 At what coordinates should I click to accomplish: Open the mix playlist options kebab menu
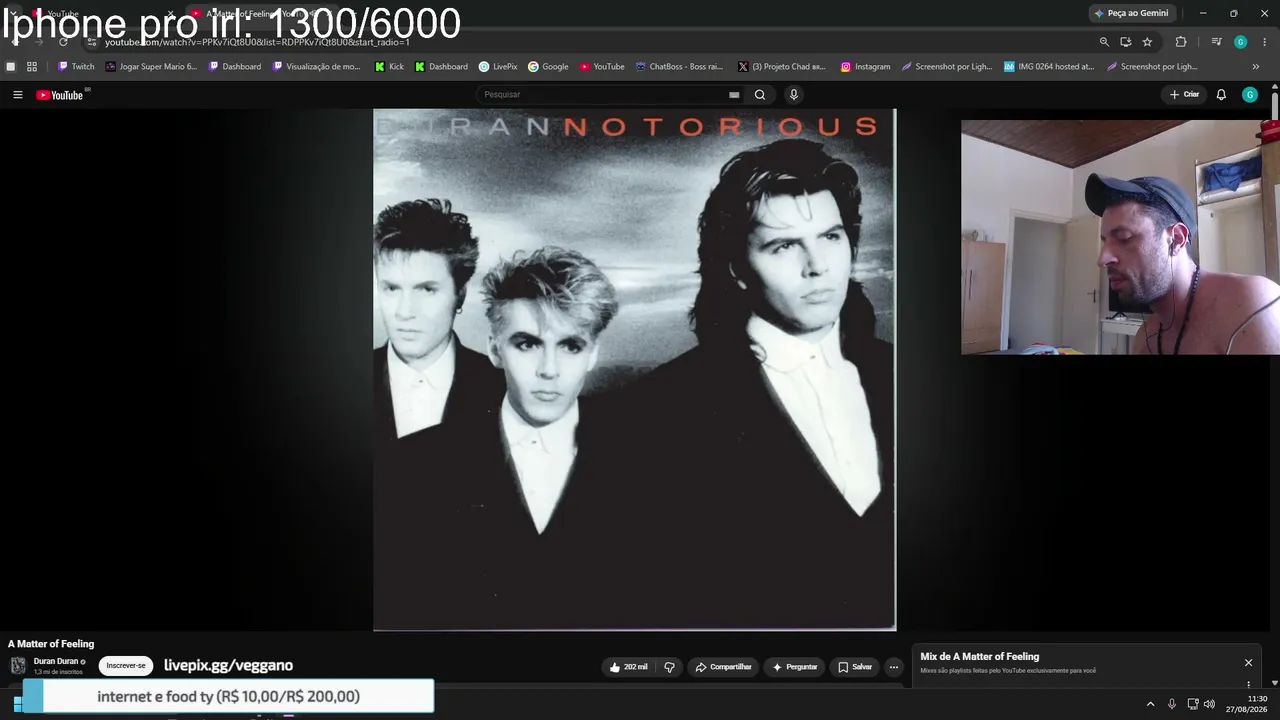point(1248,685)
